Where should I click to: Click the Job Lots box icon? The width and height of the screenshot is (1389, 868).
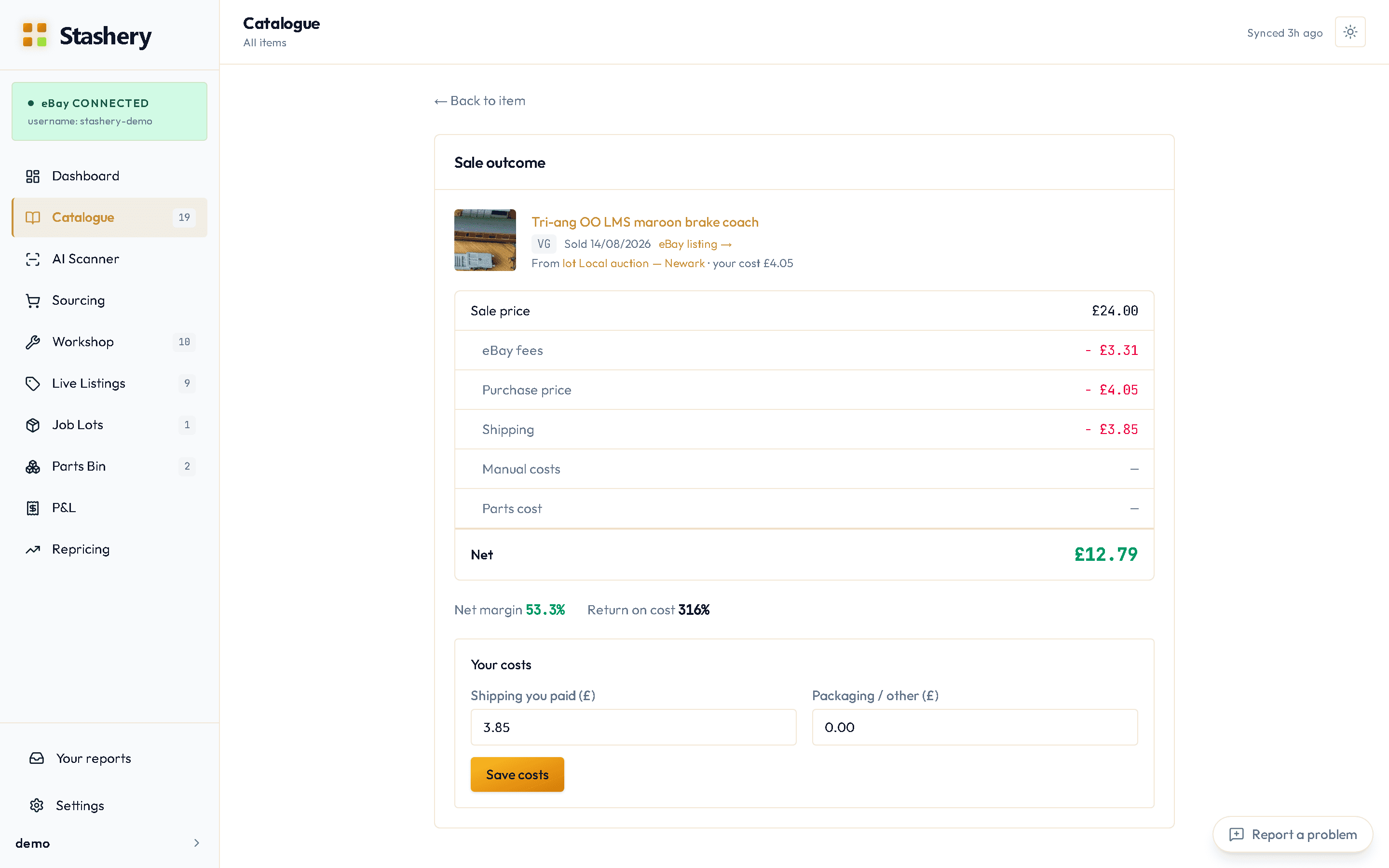(x=33, y=425)
